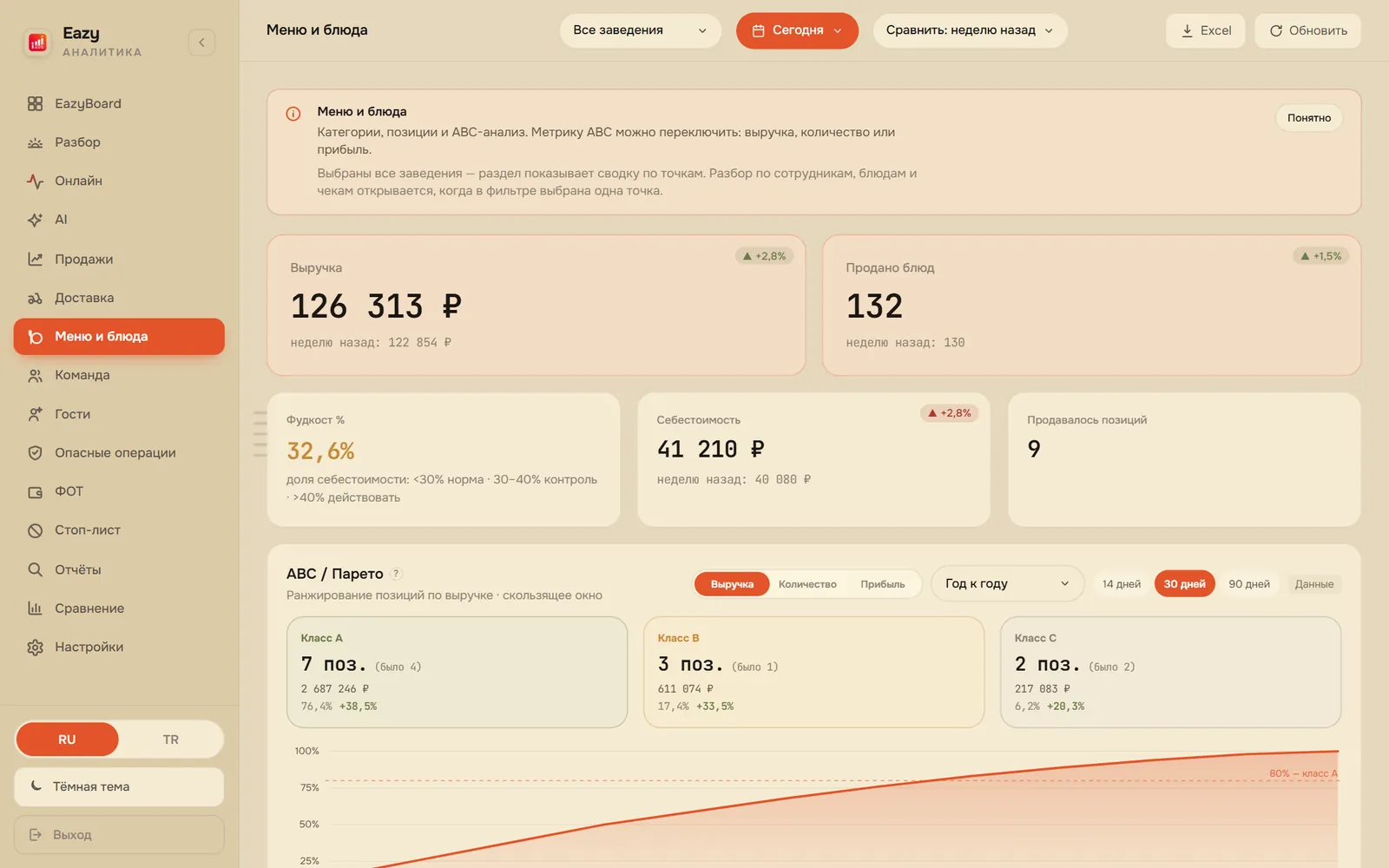Switch language to RU
1389x868 pixels.
click(67, 740)
